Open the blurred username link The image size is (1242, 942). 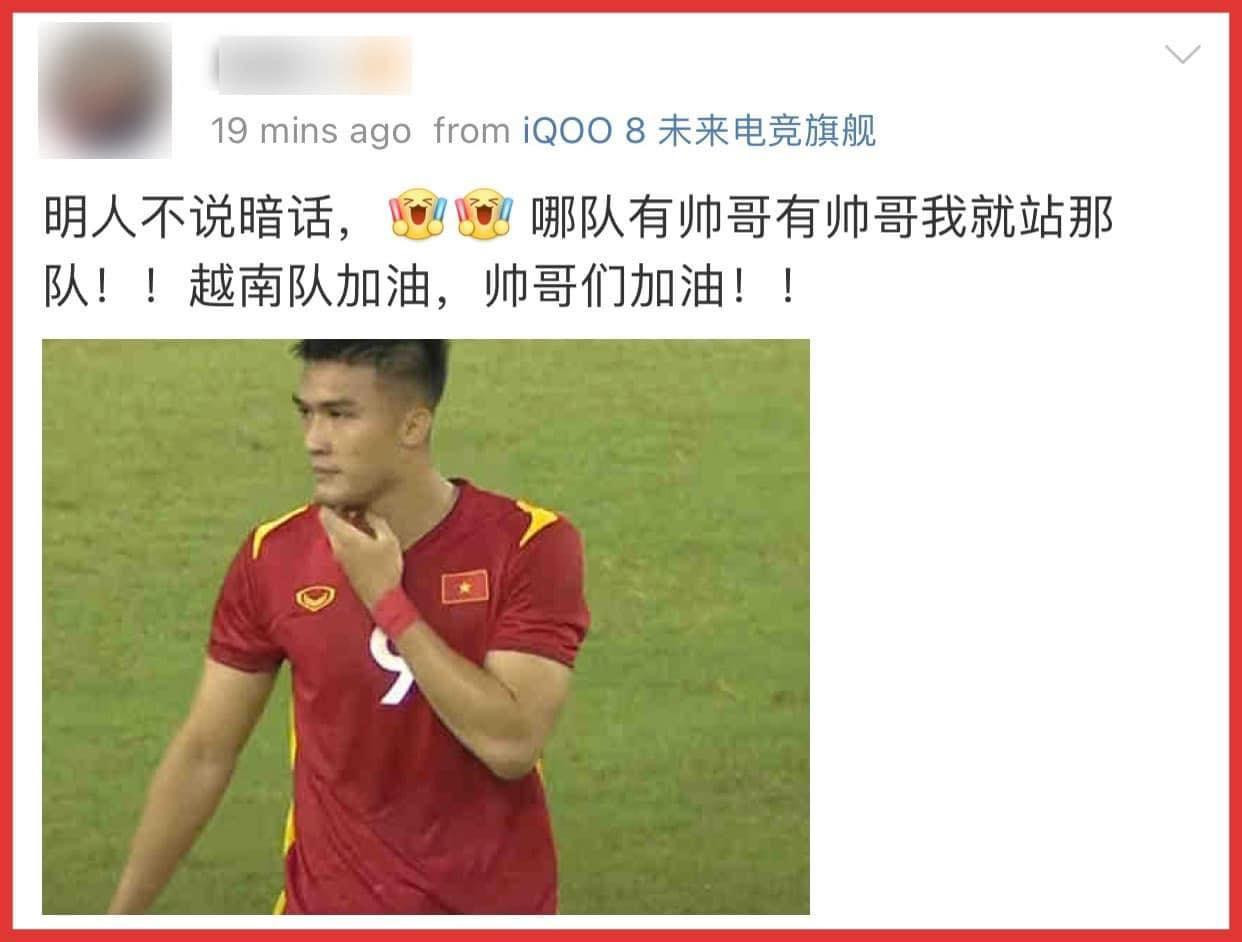click(x=313, y=65)
